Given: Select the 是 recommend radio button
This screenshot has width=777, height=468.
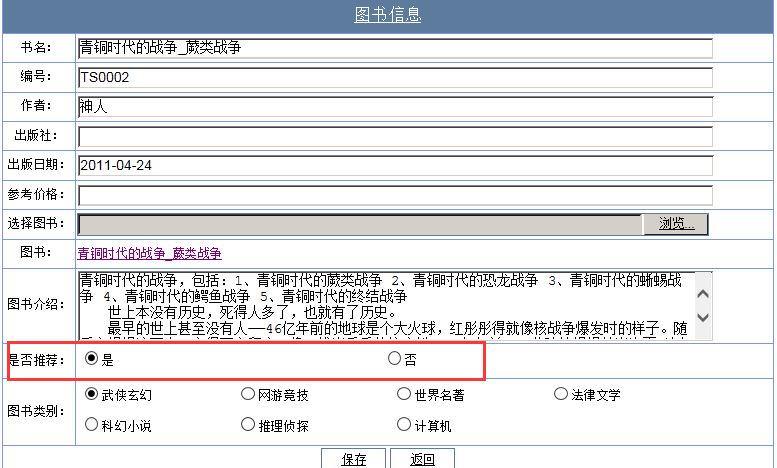Looking at the screenshot, I should pos(92,358).
